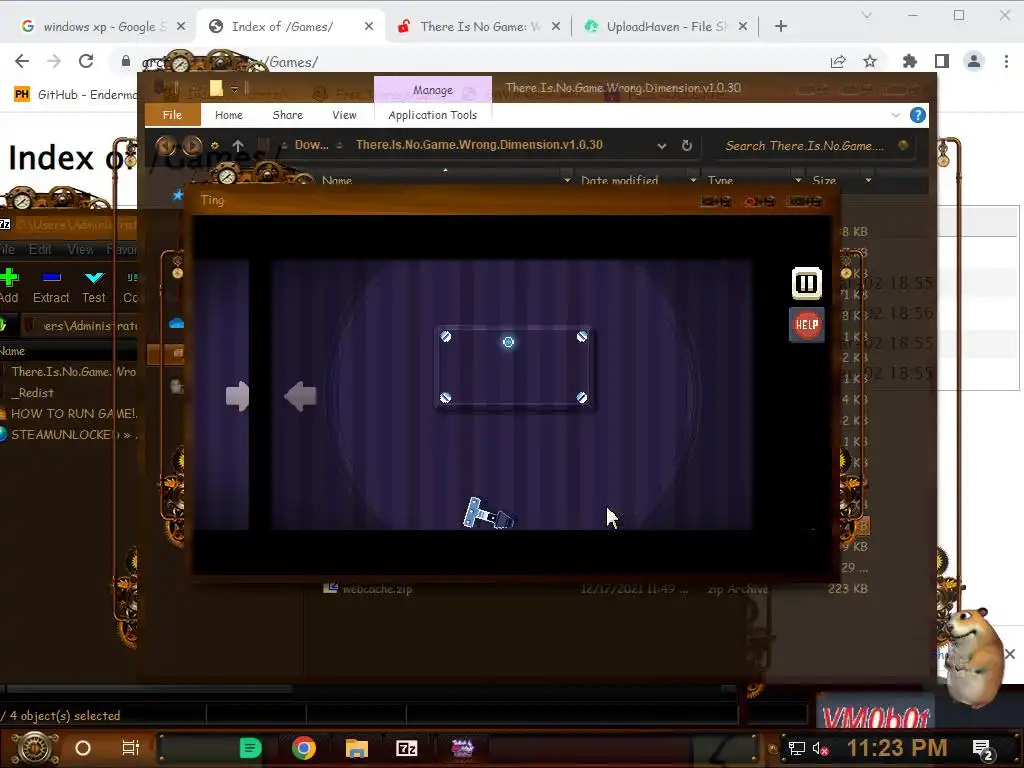
Task: Open Explorer help question mark icon
Action: [918, 116]
